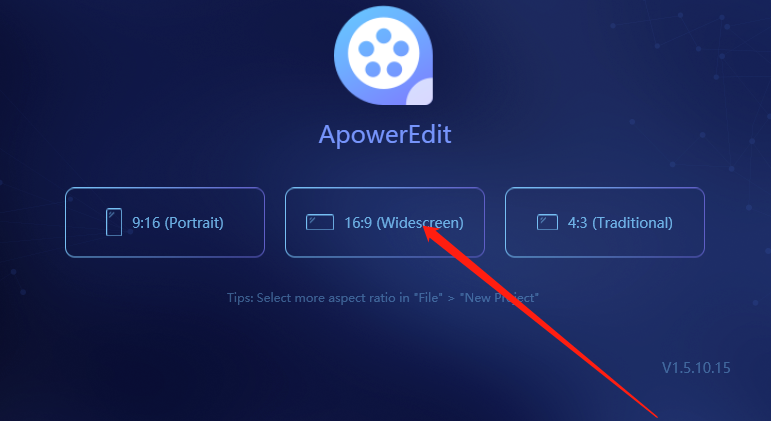Click the "(Traditional)" label
Viewport: 771px width, 421px height.
[632, 223]
